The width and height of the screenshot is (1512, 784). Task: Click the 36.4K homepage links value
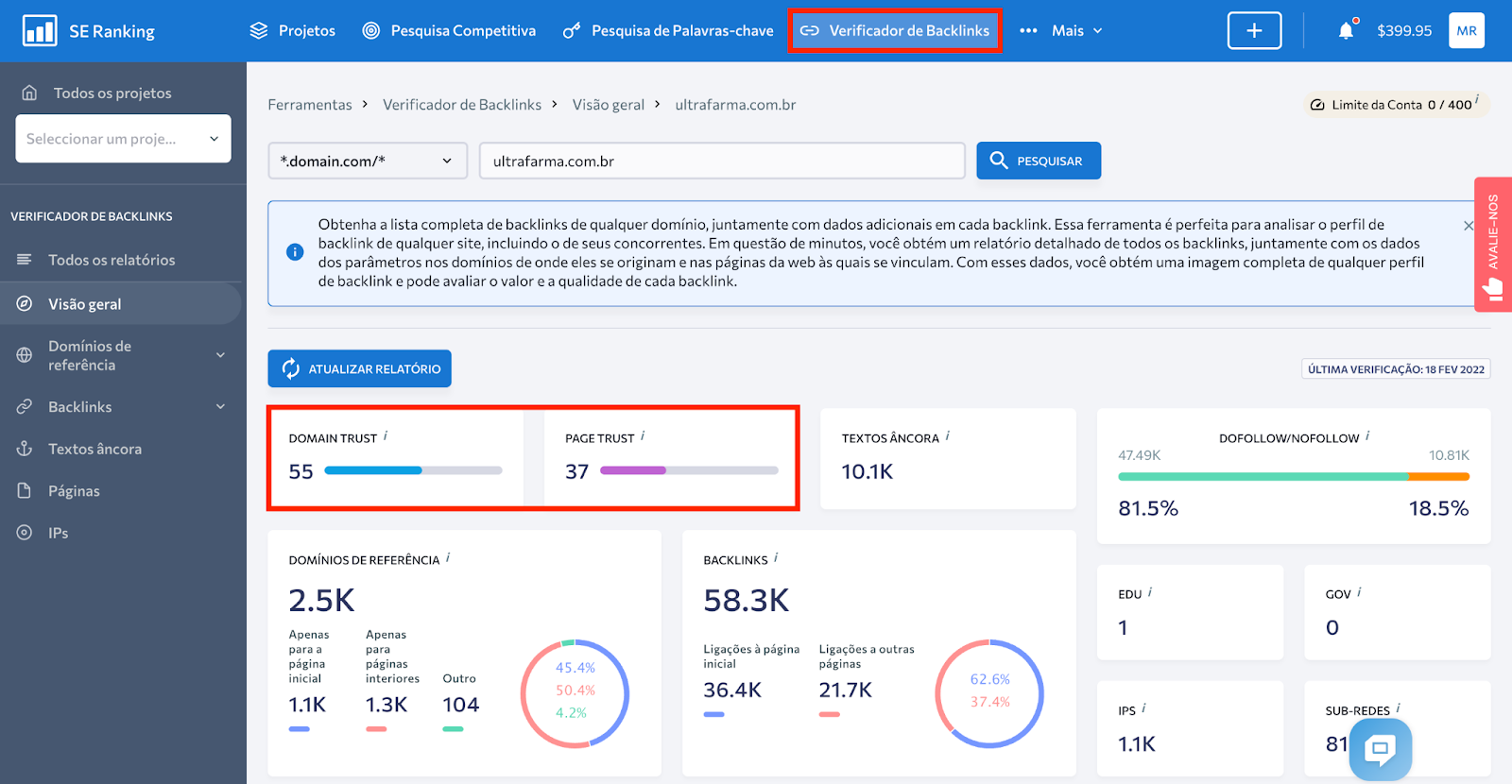click(x=732, y=690)
